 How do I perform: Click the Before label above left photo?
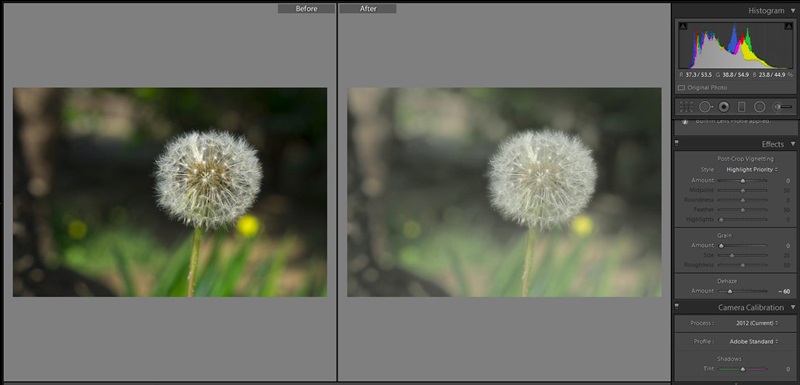point(306,9)
